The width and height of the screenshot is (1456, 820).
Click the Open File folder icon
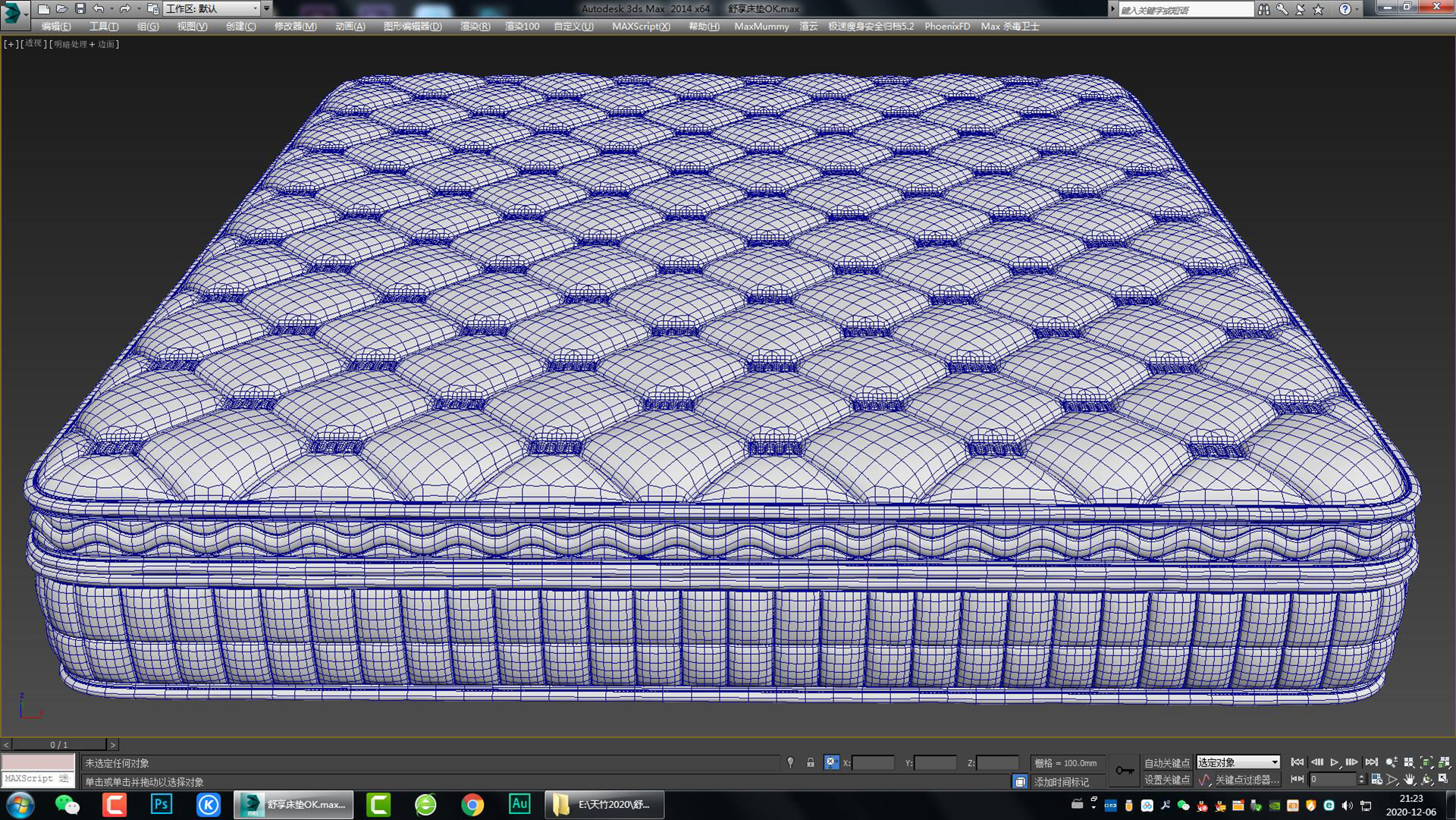[63, 8]
